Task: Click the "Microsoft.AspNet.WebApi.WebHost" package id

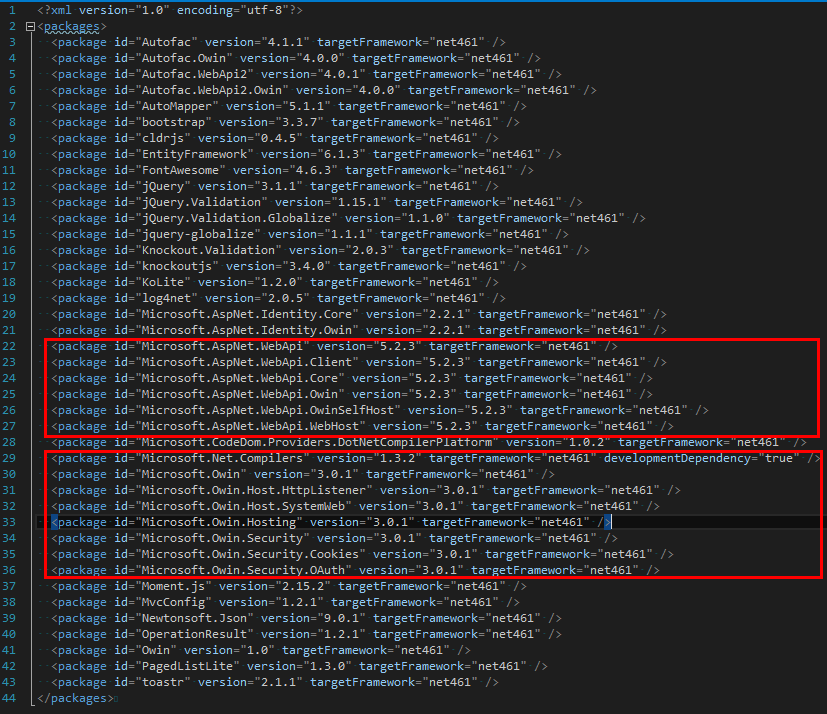Action: point(251,426)
